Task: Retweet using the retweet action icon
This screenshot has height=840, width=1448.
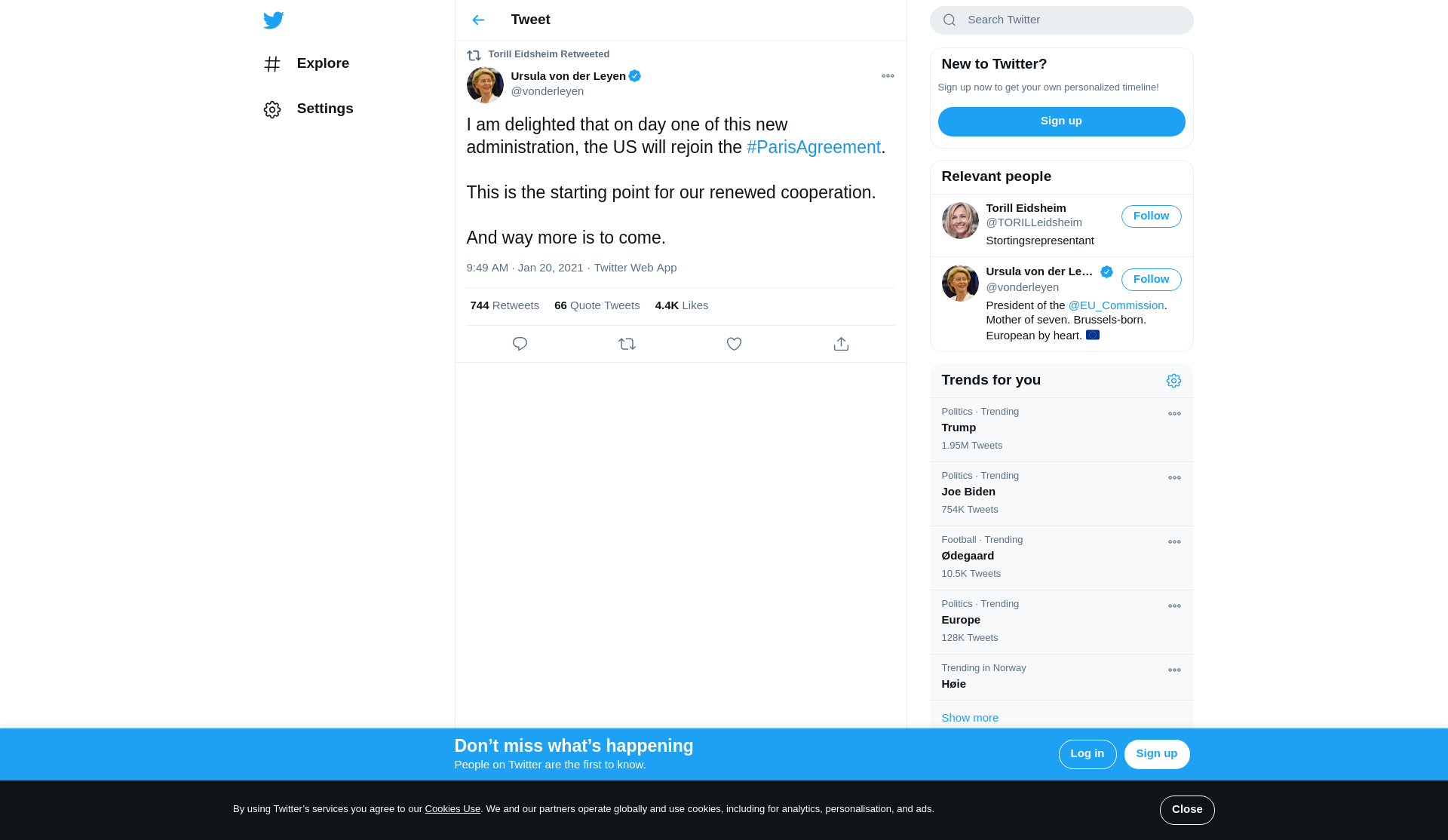Action: [x=627, y=344]
